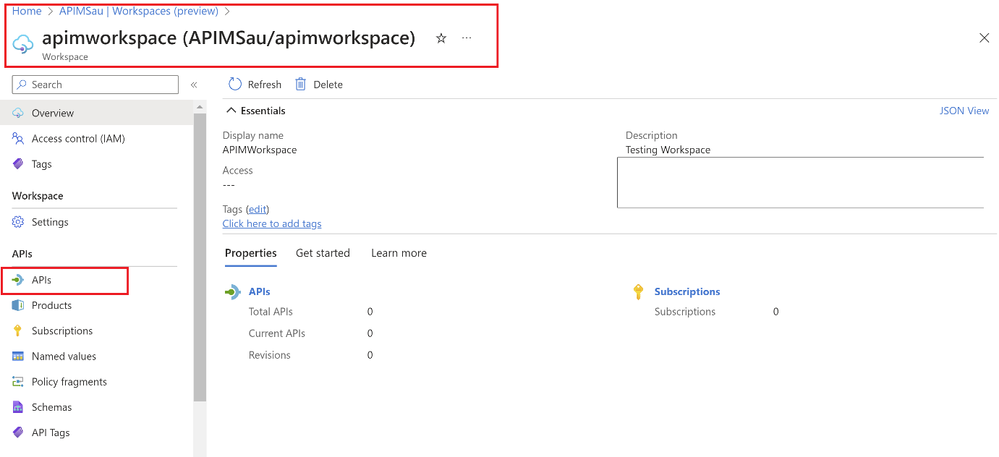This screenshot has height=457, width=999.
Task: Switch to the Get started tab
Action: [x=323, y=253]
